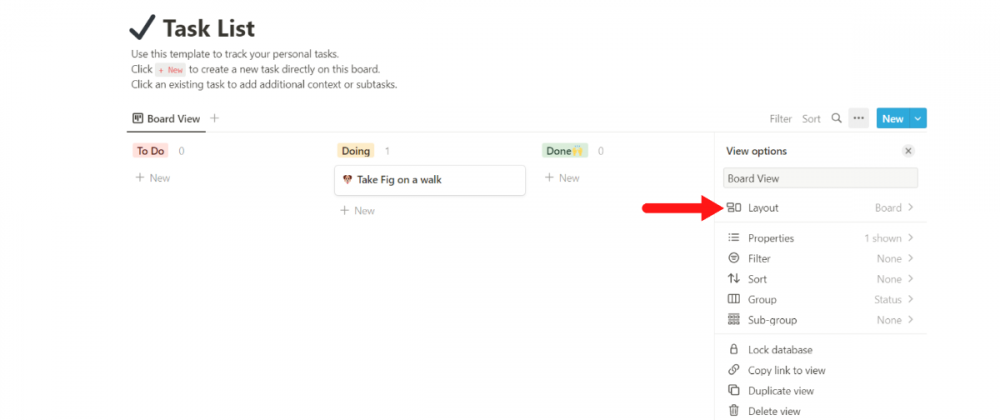Click the Layout icon in View options
Screen dimensions: 1000x420
(734, 208)
